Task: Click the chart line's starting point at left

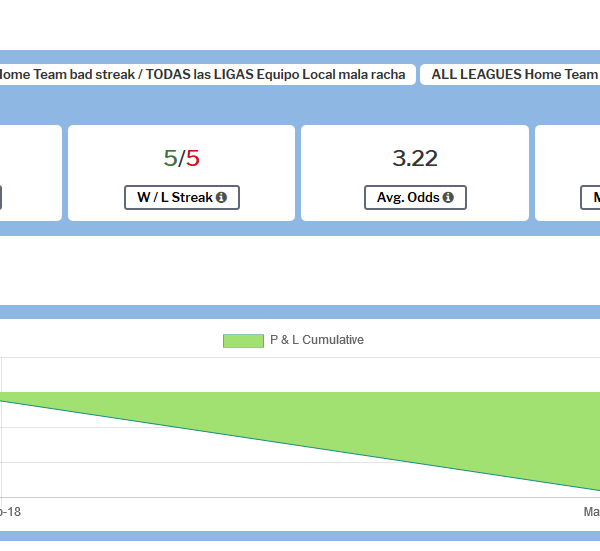Action: coord(2,402)
